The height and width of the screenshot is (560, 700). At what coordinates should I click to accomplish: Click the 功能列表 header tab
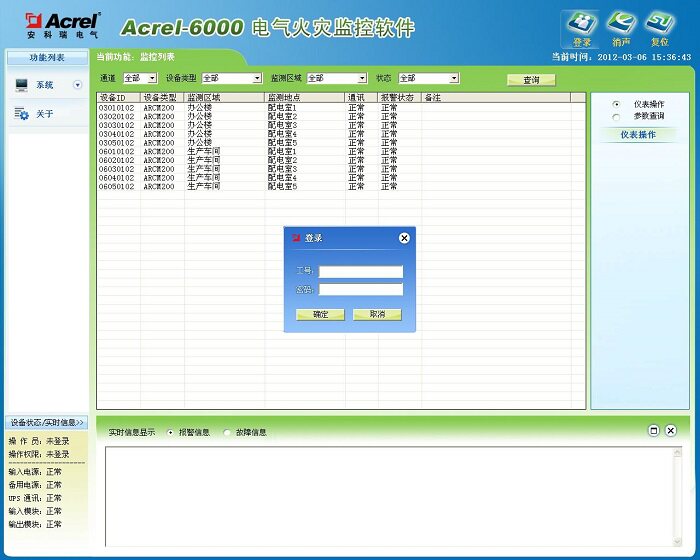click(47, 58)
